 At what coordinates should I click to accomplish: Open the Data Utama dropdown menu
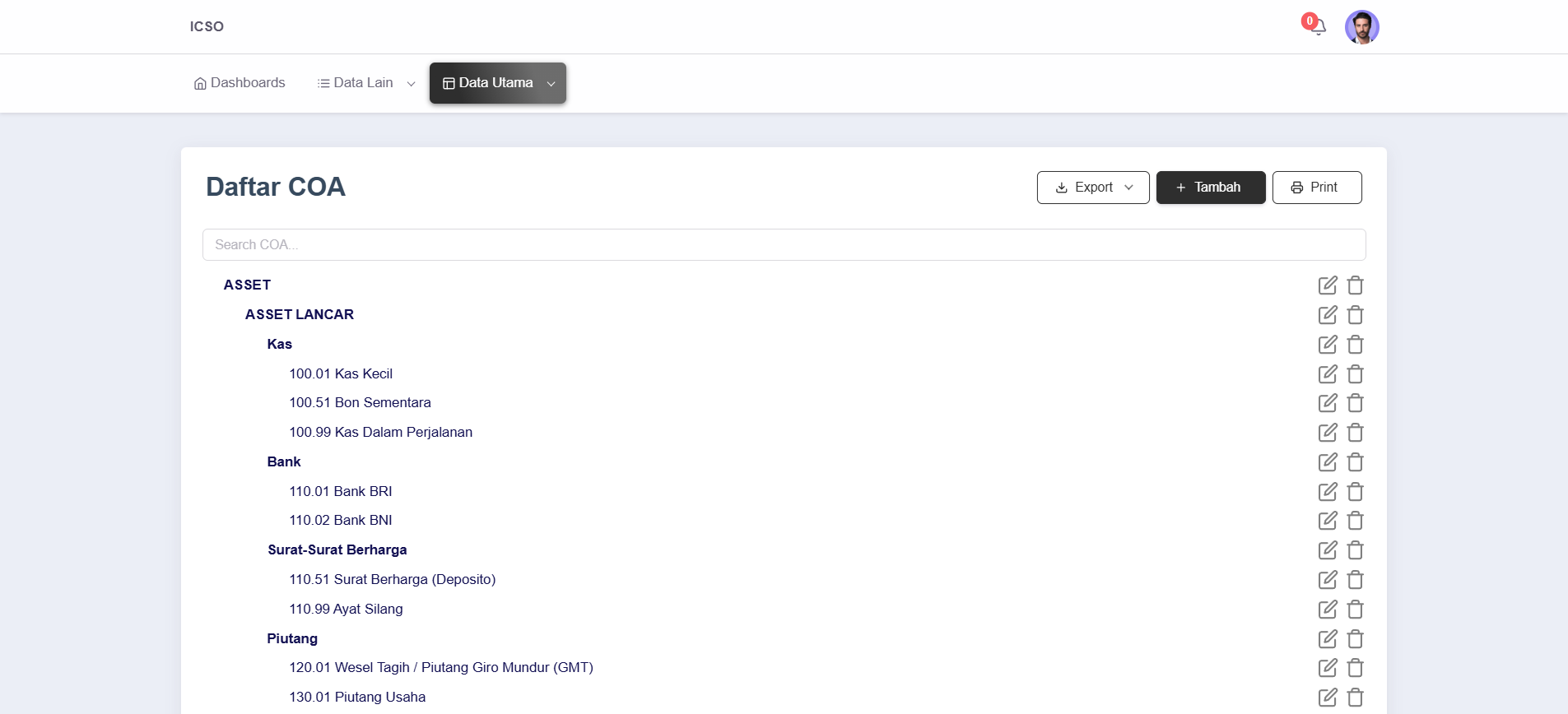click(x=497, y=83)
